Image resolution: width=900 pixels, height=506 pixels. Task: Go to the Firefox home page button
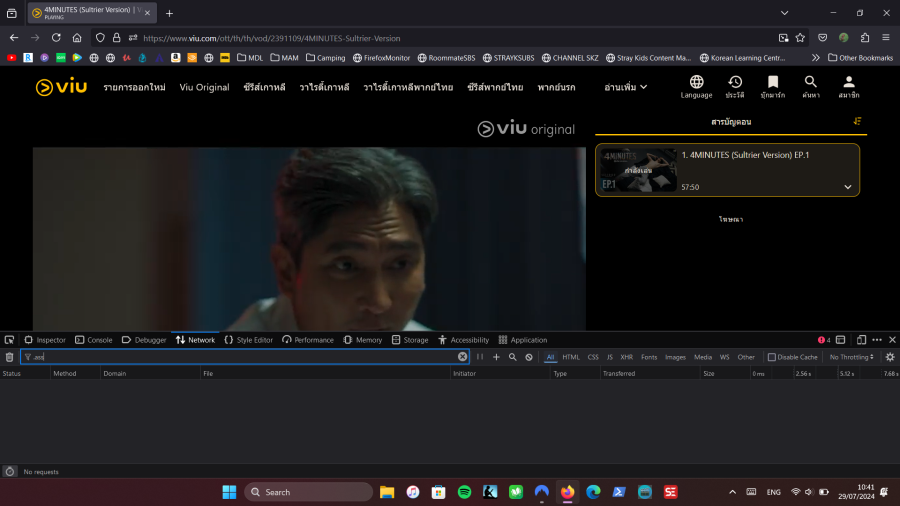tap(76, 38)
